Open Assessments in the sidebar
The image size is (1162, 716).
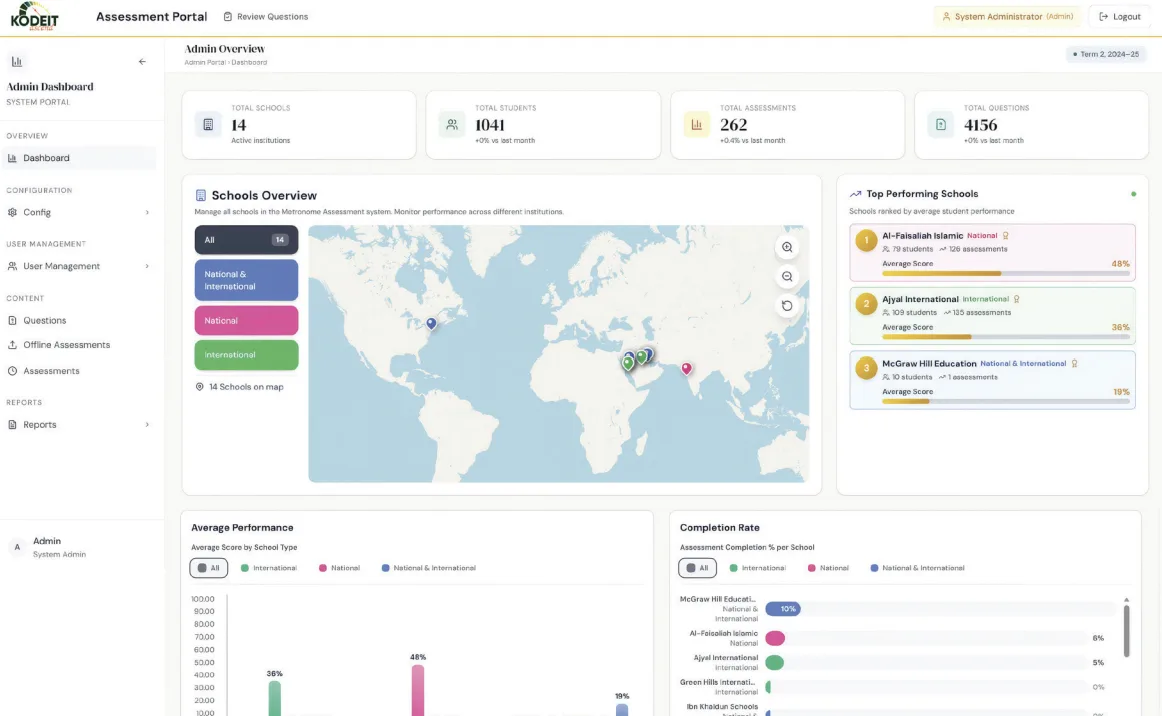(x=79, y=371)
